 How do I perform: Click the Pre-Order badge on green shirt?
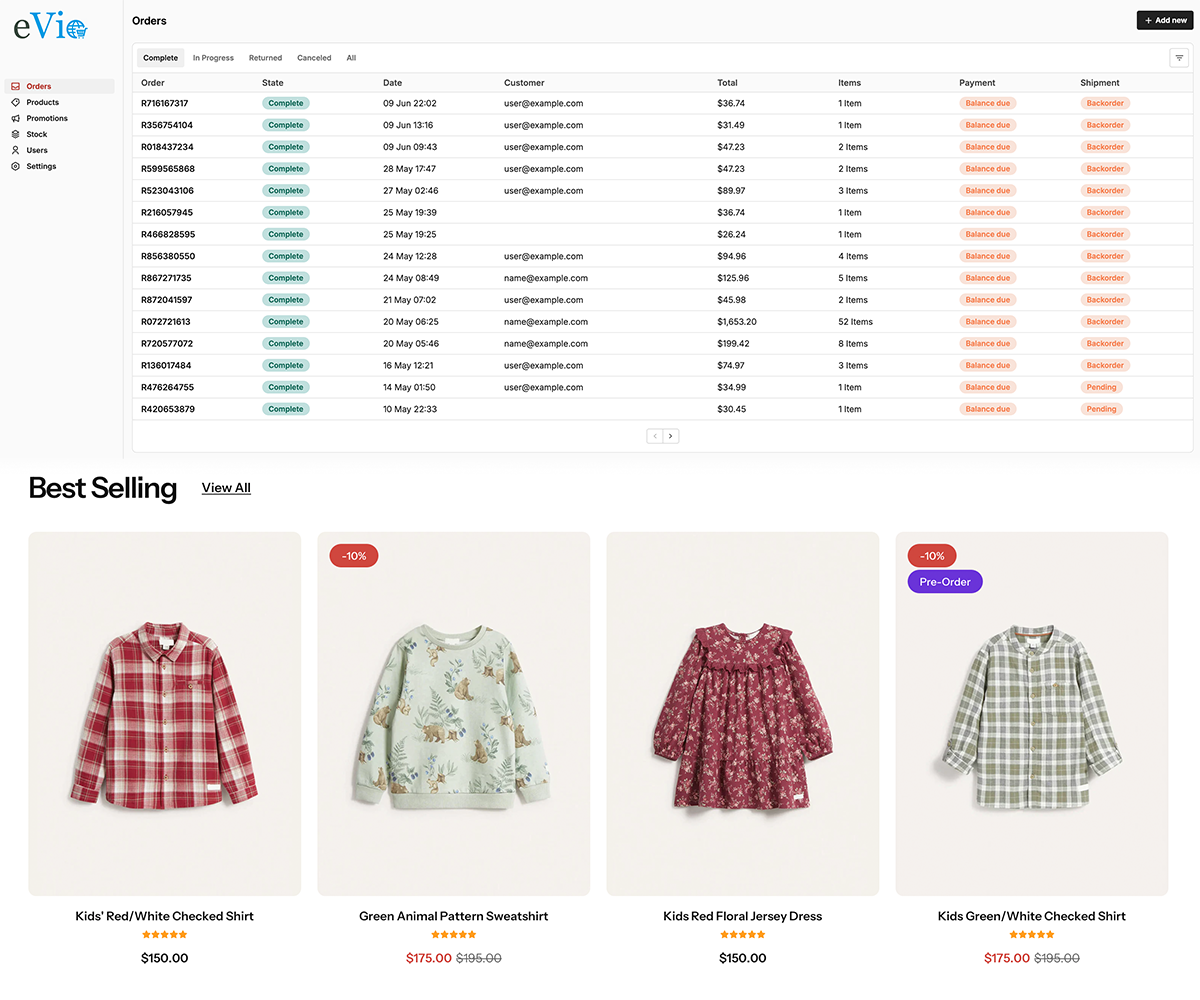(945, 582)
